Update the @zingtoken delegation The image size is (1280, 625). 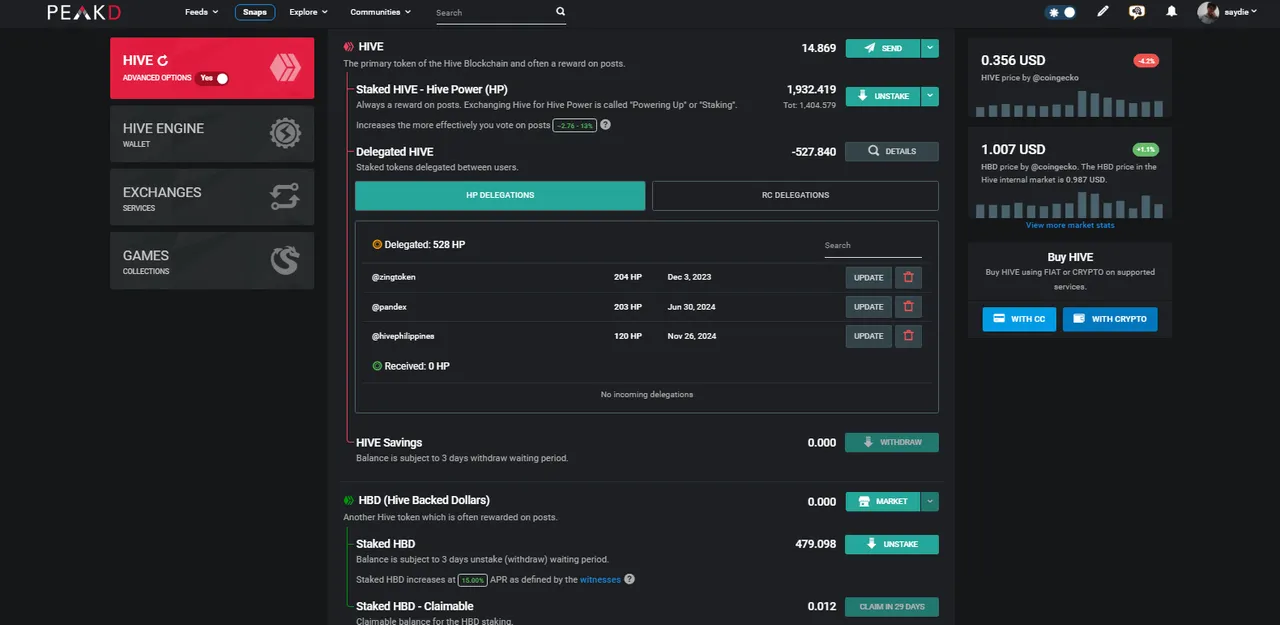tap(868, 277)
